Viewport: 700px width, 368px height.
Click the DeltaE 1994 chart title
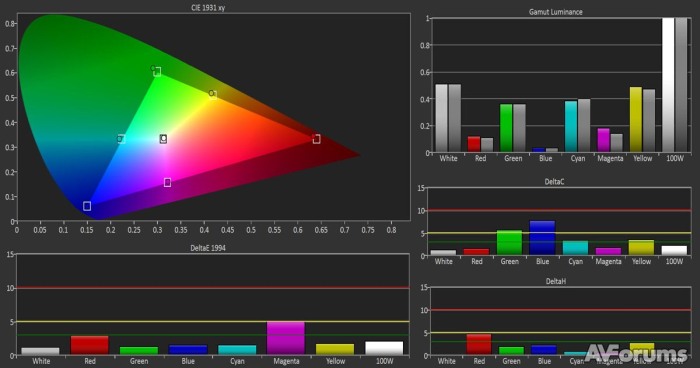[x=208, y=248]
